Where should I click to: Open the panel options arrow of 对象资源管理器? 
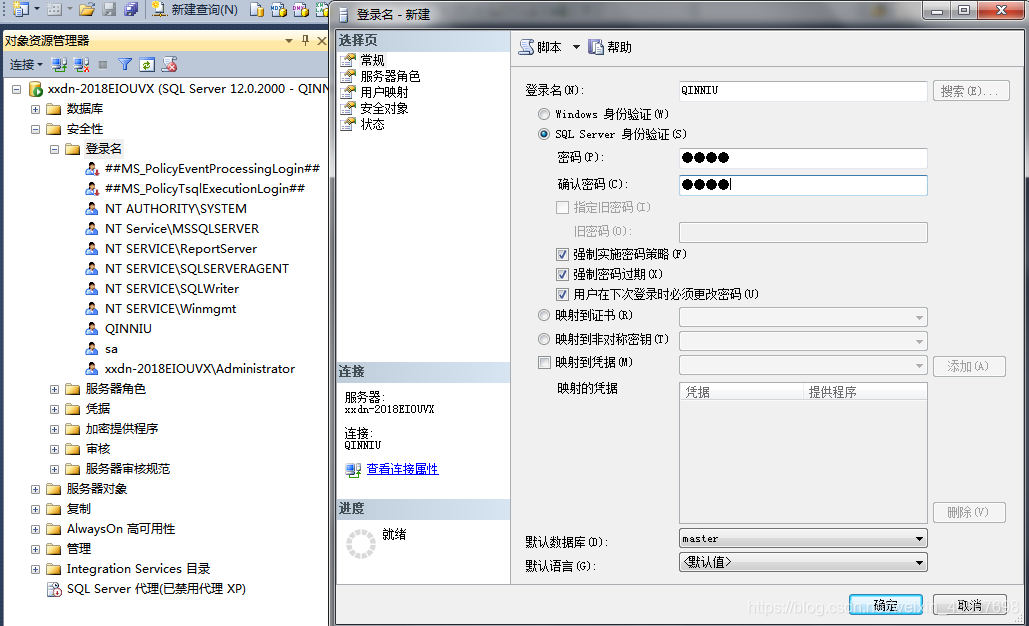click(x=289, y=41)
